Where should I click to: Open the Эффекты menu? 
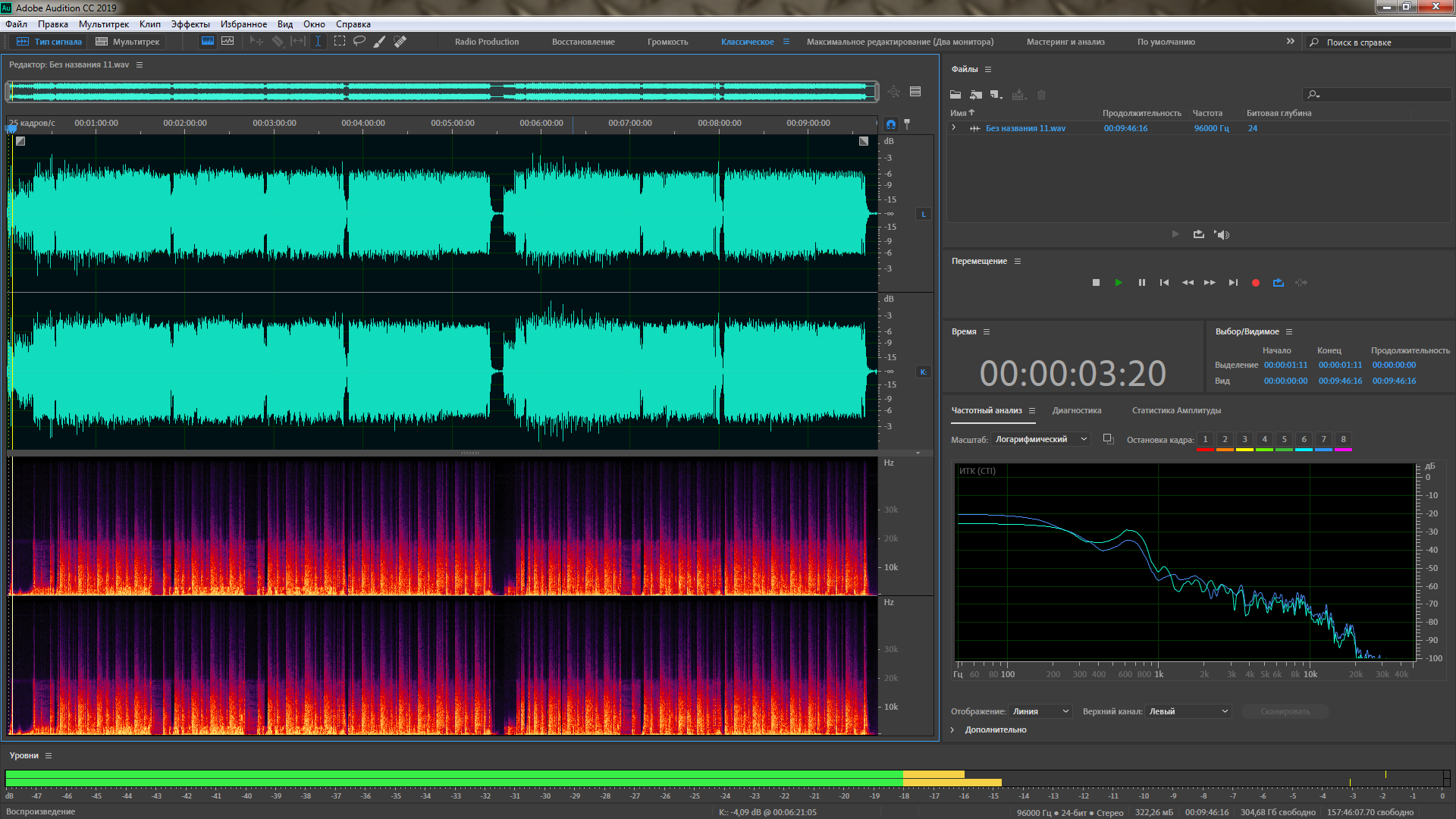(190, 24)
